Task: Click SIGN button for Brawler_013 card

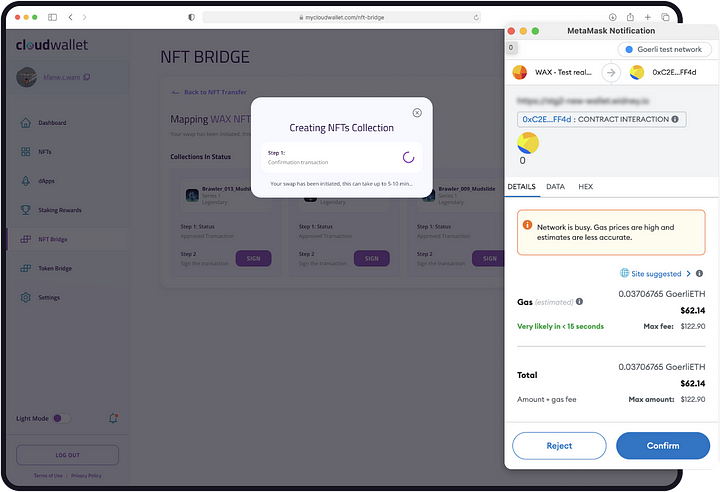Action: [253, 258]
